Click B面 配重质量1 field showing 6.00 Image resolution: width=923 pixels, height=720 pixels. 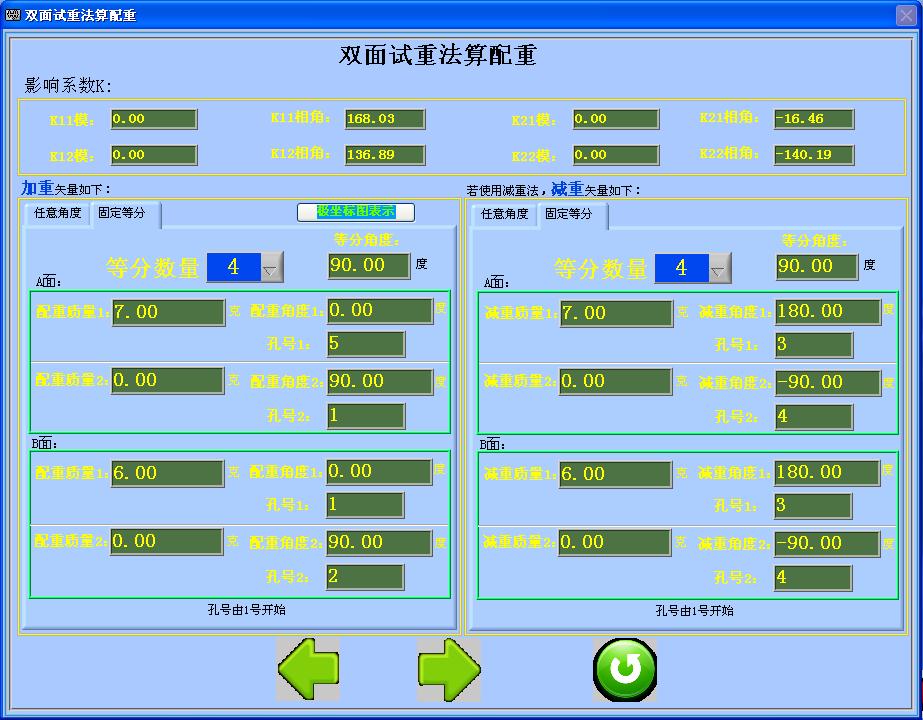[x=168, y=473]
